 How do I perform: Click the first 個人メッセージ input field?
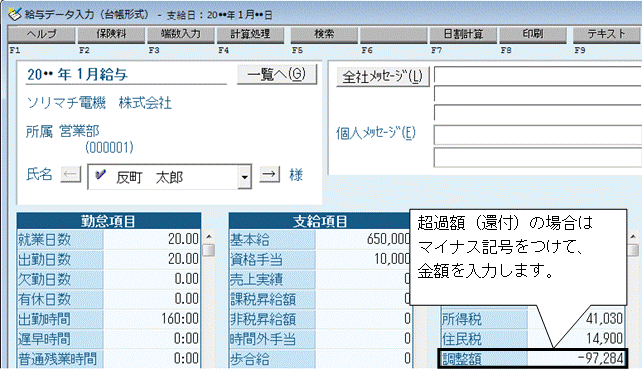click(538, 135)
